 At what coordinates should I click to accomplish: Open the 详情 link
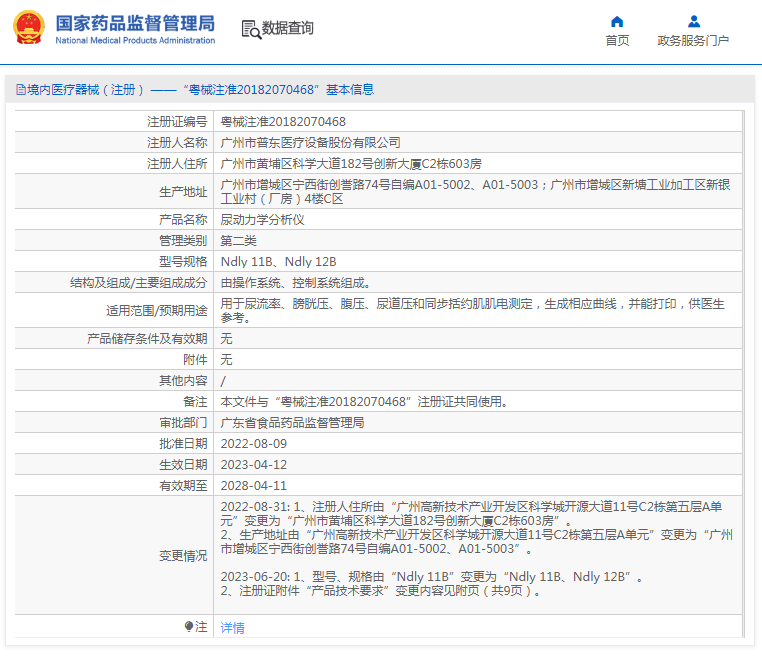pyautogui.click(x=232, y=628)
